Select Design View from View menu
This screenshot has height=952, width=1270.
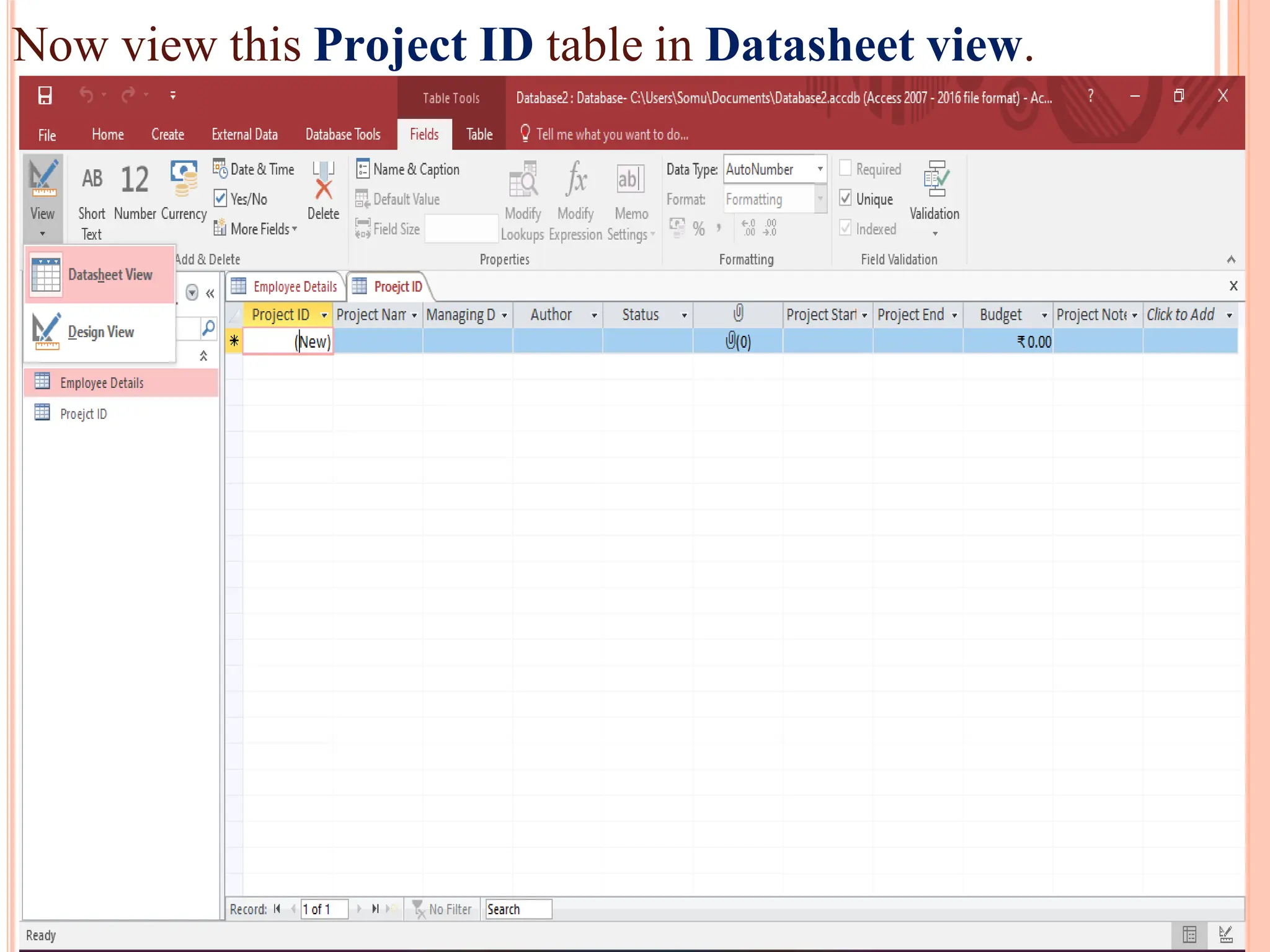click(100, 332)
